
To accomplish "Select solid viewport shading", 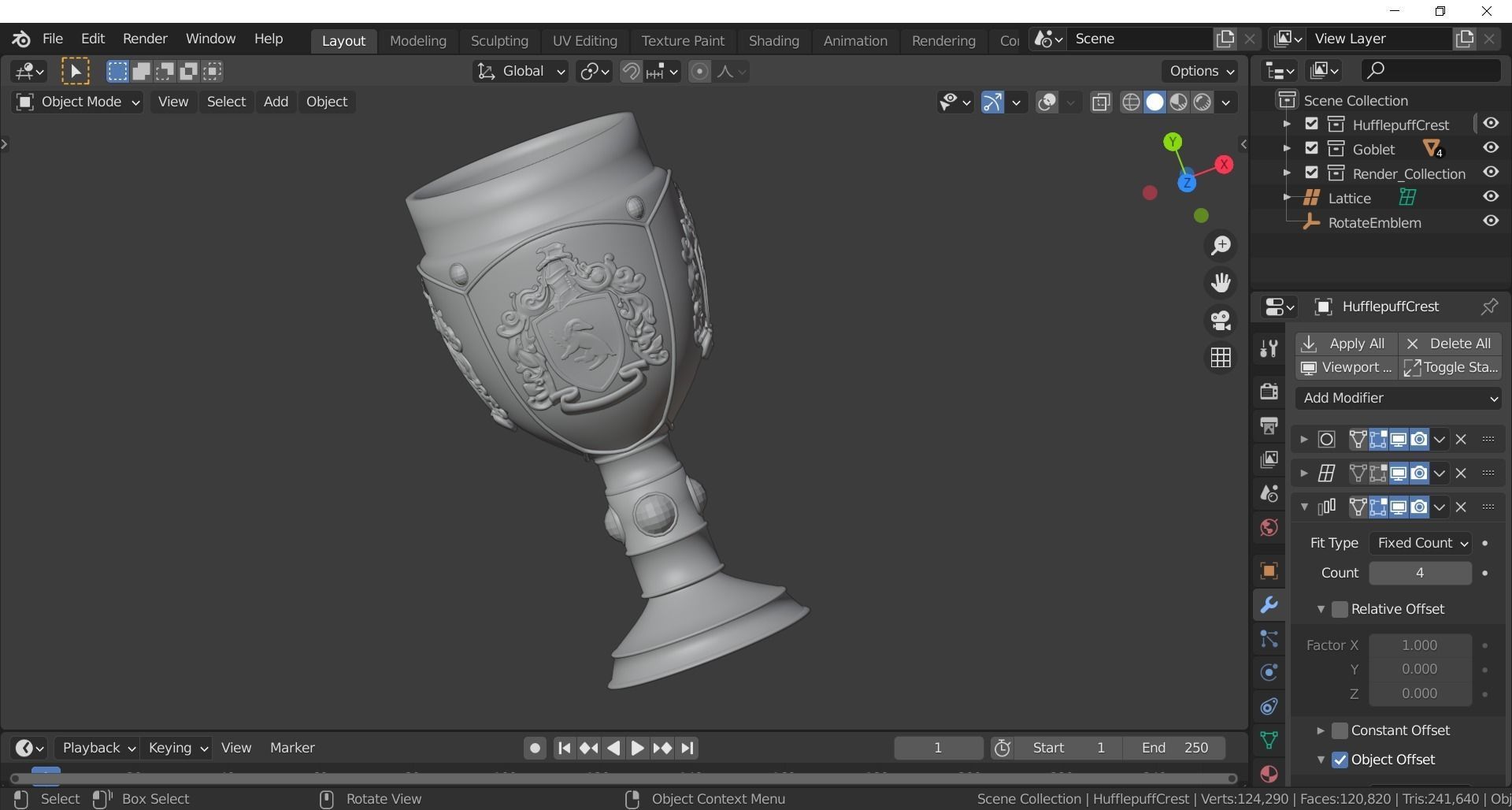I will point(1154,102).
